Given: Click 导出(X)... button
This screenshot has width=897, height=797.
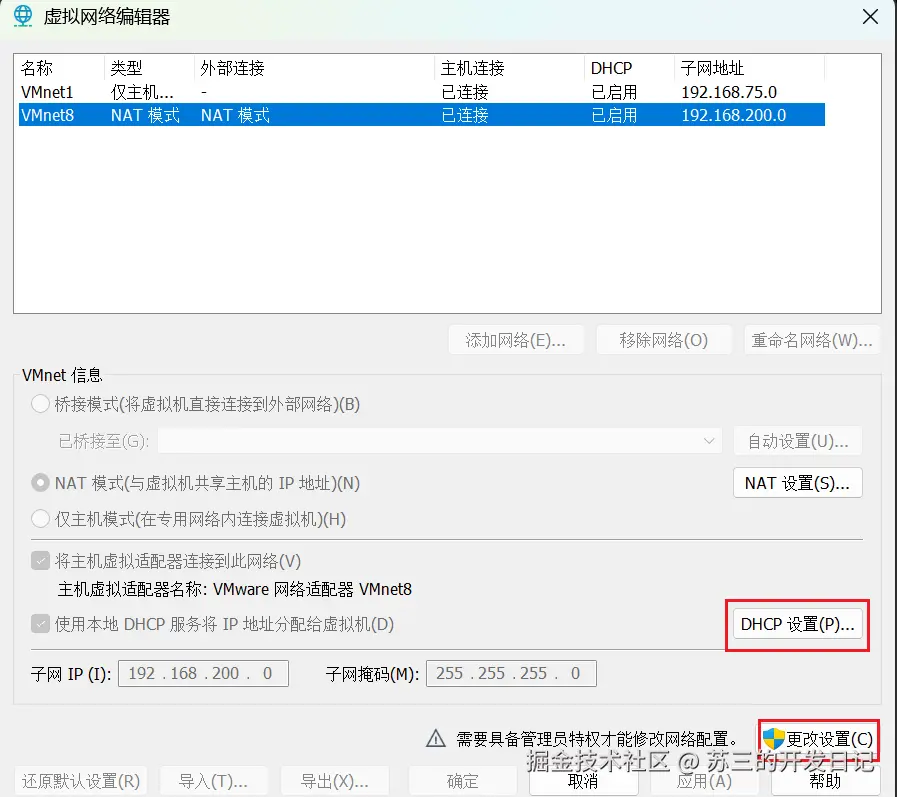Looking at the screenshot, I should pos(335,781).
